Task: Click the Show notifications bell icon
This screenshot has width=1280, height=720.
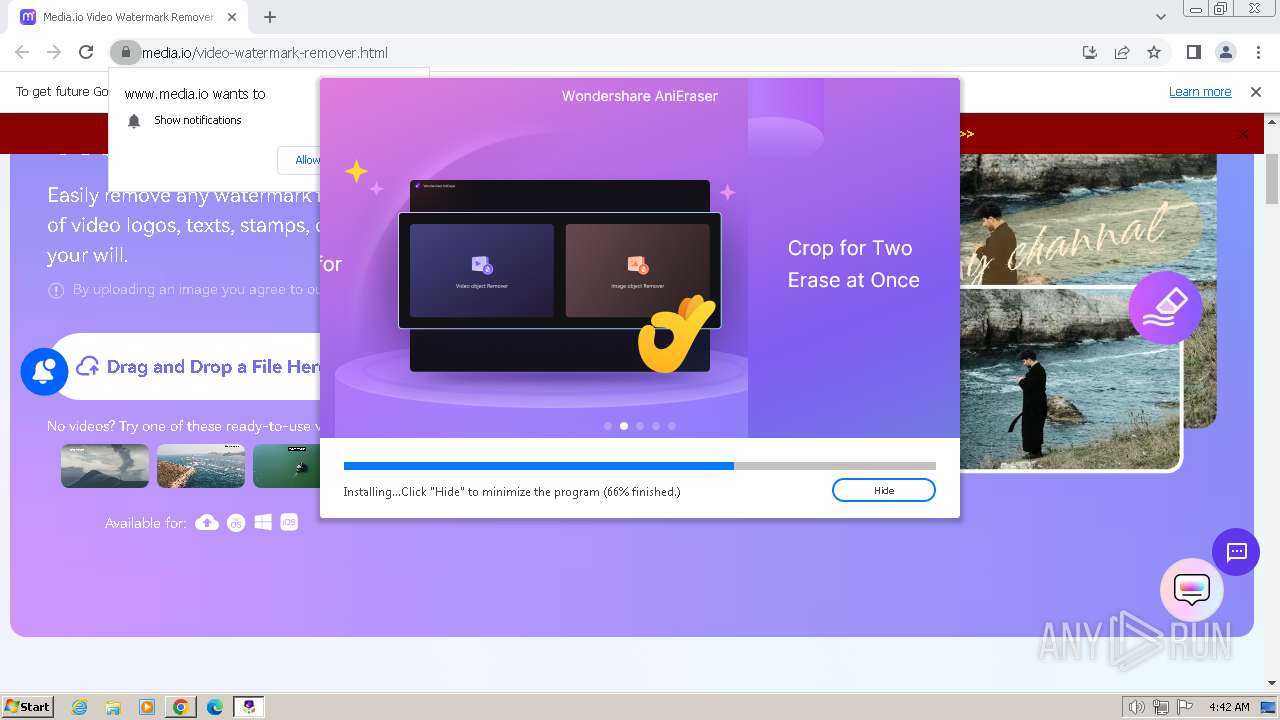Action: [x=134, y=121]
